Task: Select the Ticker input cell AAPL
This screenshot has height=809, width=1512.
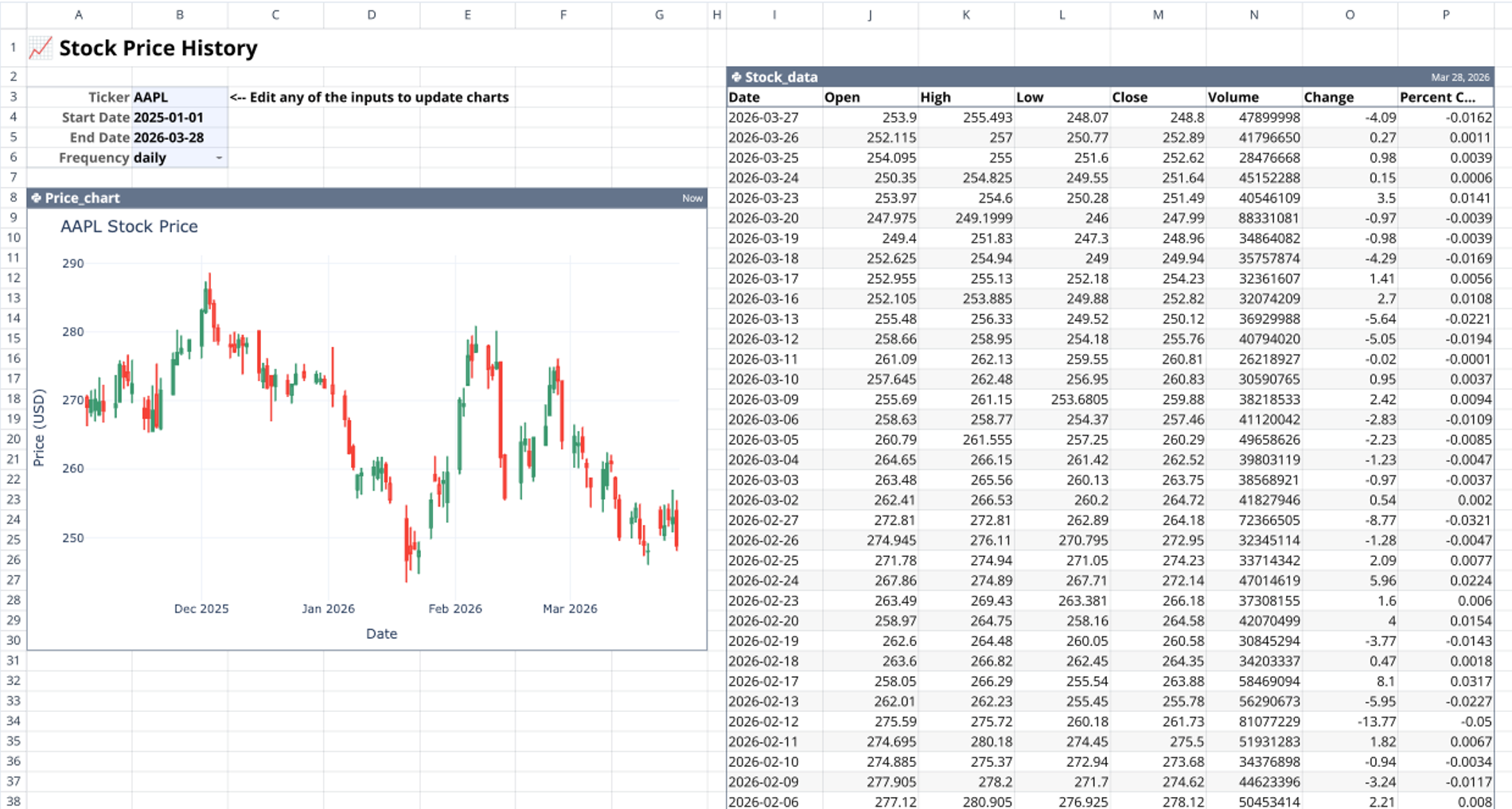Action: click(180, 97)
